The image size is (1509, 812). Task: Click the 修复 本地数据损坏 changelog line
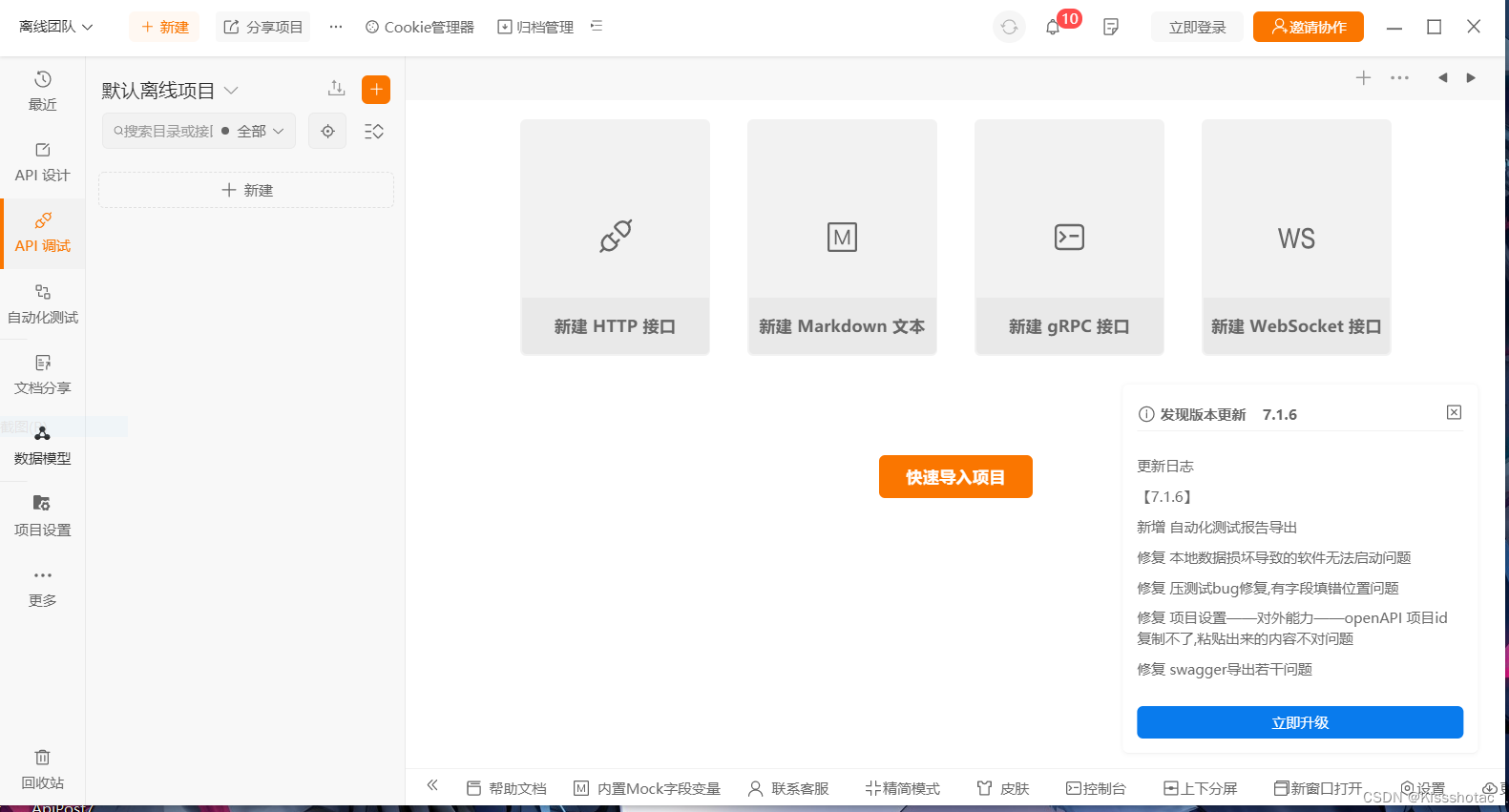click(1274, 557)
